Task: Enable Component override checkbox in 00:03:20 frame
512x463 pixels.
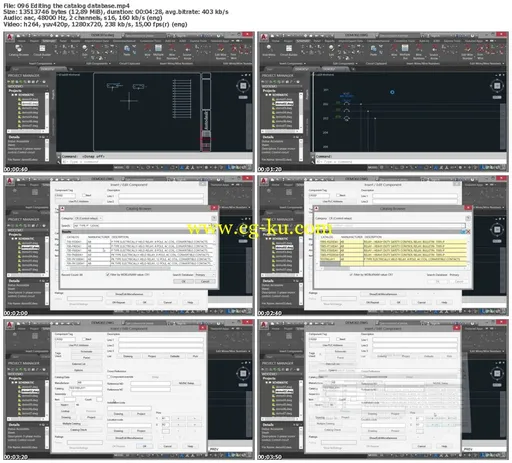Action: (109, 377)
